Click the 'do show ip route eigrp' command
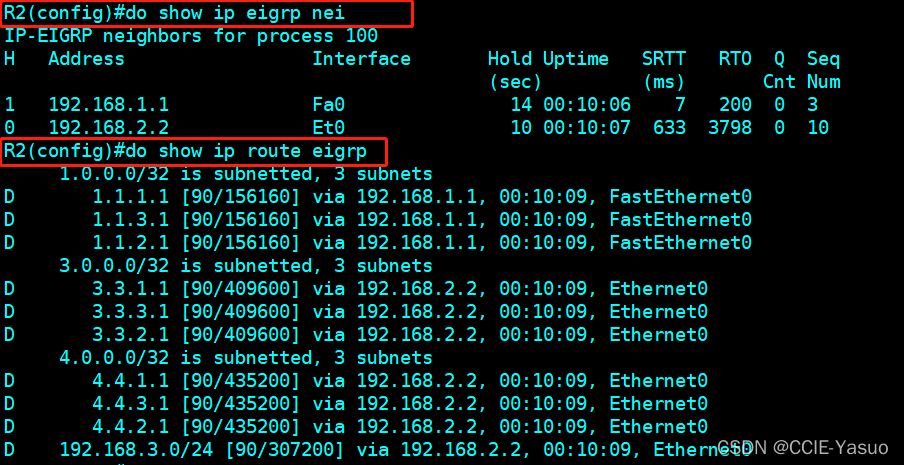Image resolution: width=904 pixels, height=465 pixels. point(249,152)
